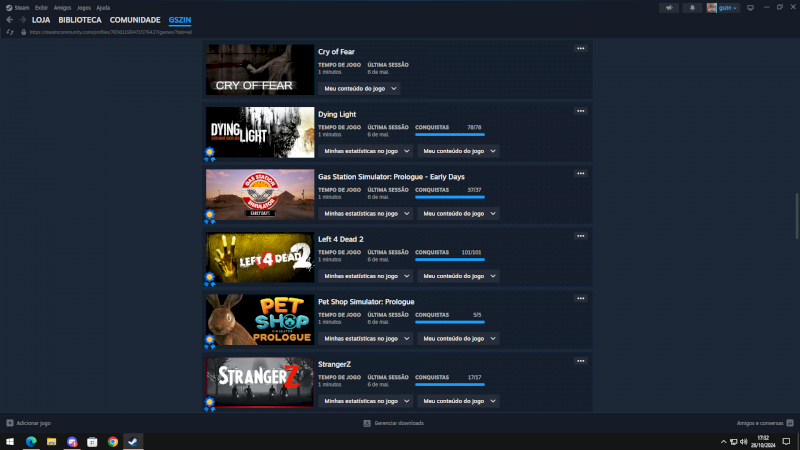800x450 pixels.
Task: Open Pet Shop Simulator: Prologue title link
Action: pos(366,302)
